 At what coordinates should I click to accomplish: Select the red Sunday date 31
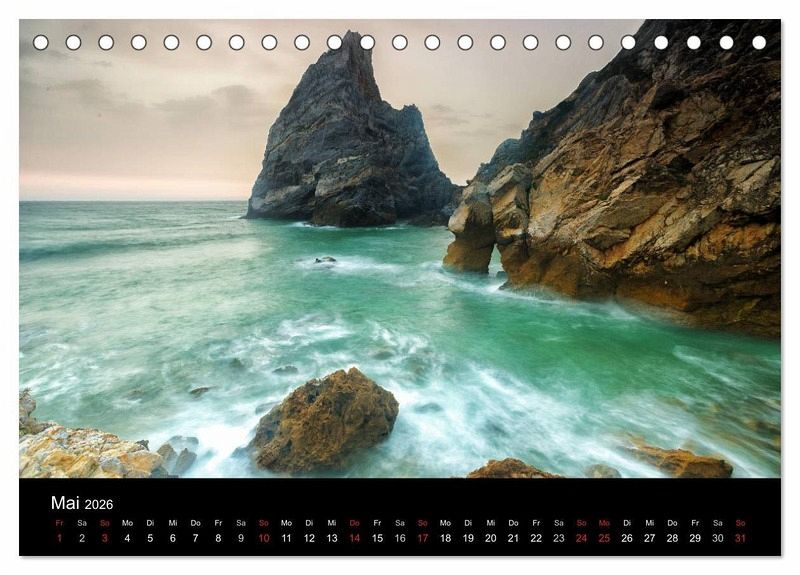(740, 538)
